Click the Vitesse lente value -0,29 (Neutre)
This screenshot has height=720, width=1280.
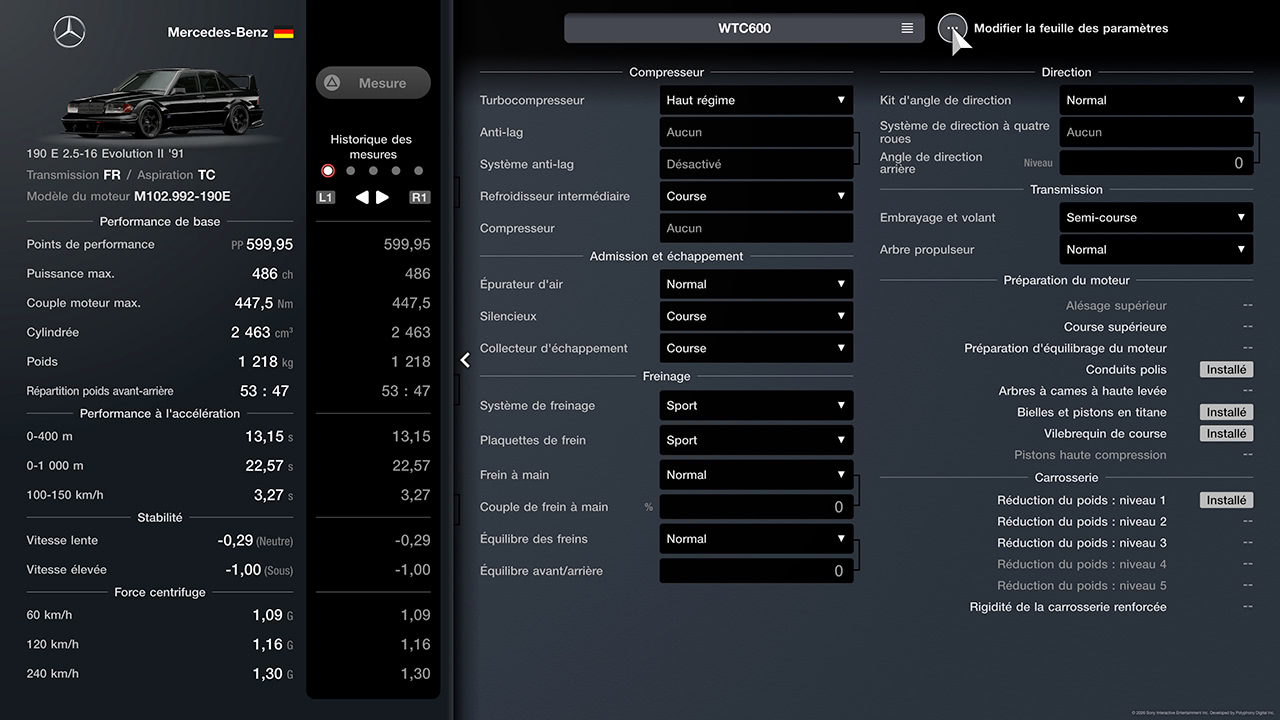coord(255,540)
